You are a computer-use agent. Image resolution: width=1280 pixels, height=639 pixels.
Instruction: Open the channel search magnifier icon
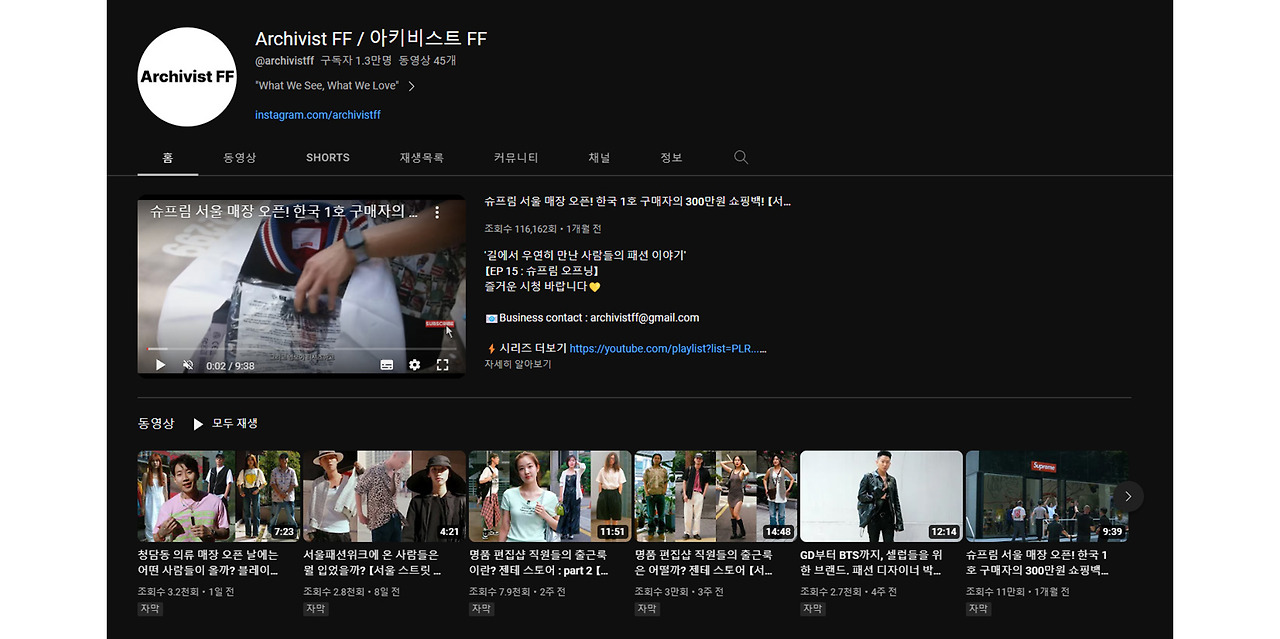(741, 157)
